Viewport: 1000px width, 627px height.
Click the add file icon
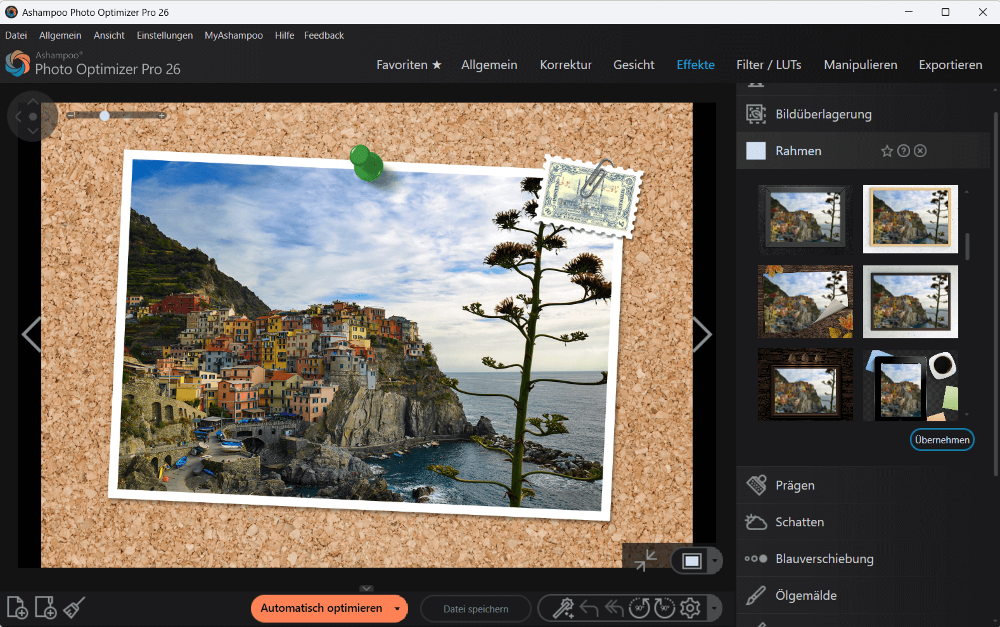[x=17, y=607]
